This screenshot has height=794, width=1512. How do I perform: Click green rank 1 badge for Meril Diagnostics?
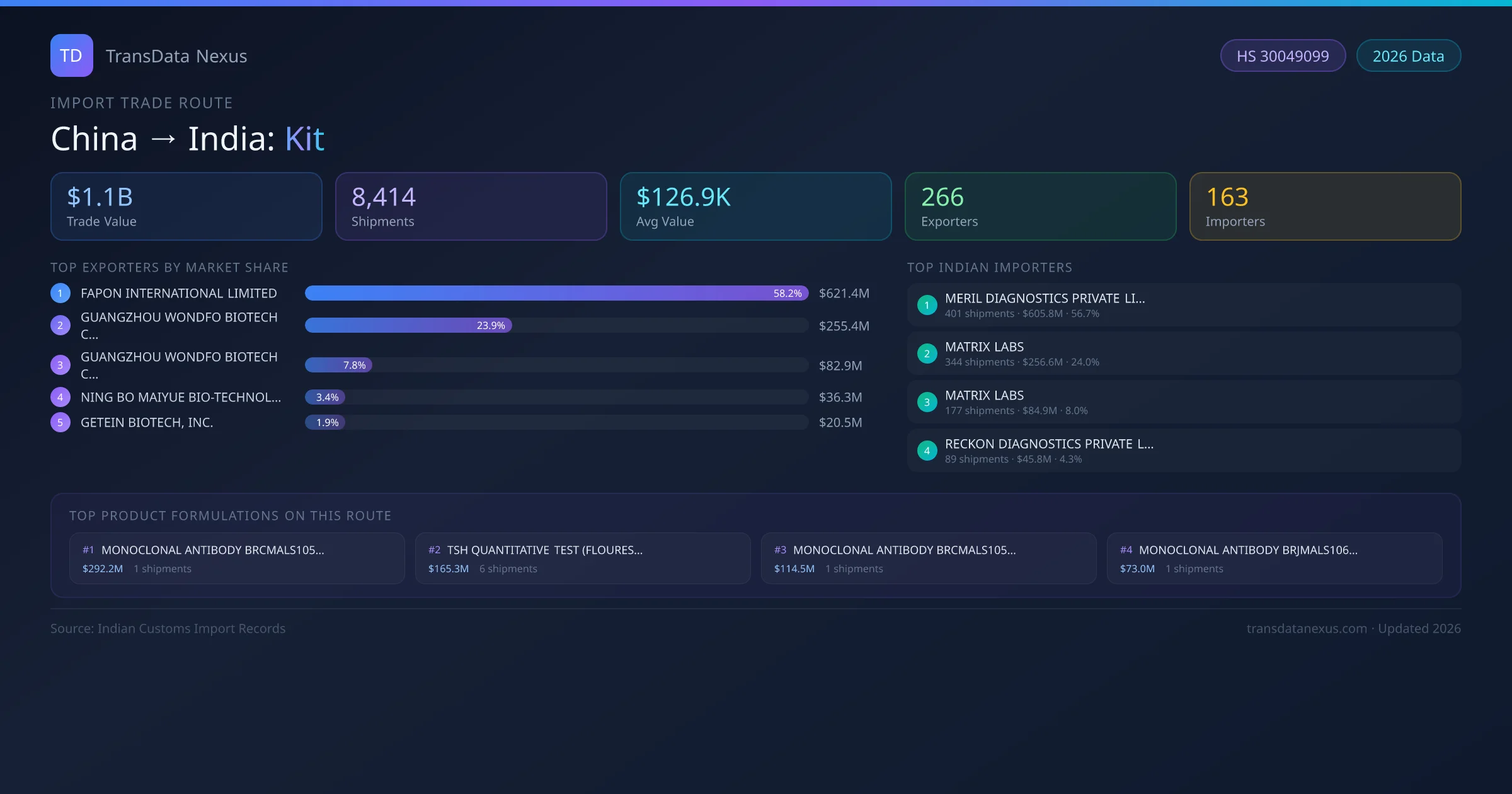pos(927,305)
